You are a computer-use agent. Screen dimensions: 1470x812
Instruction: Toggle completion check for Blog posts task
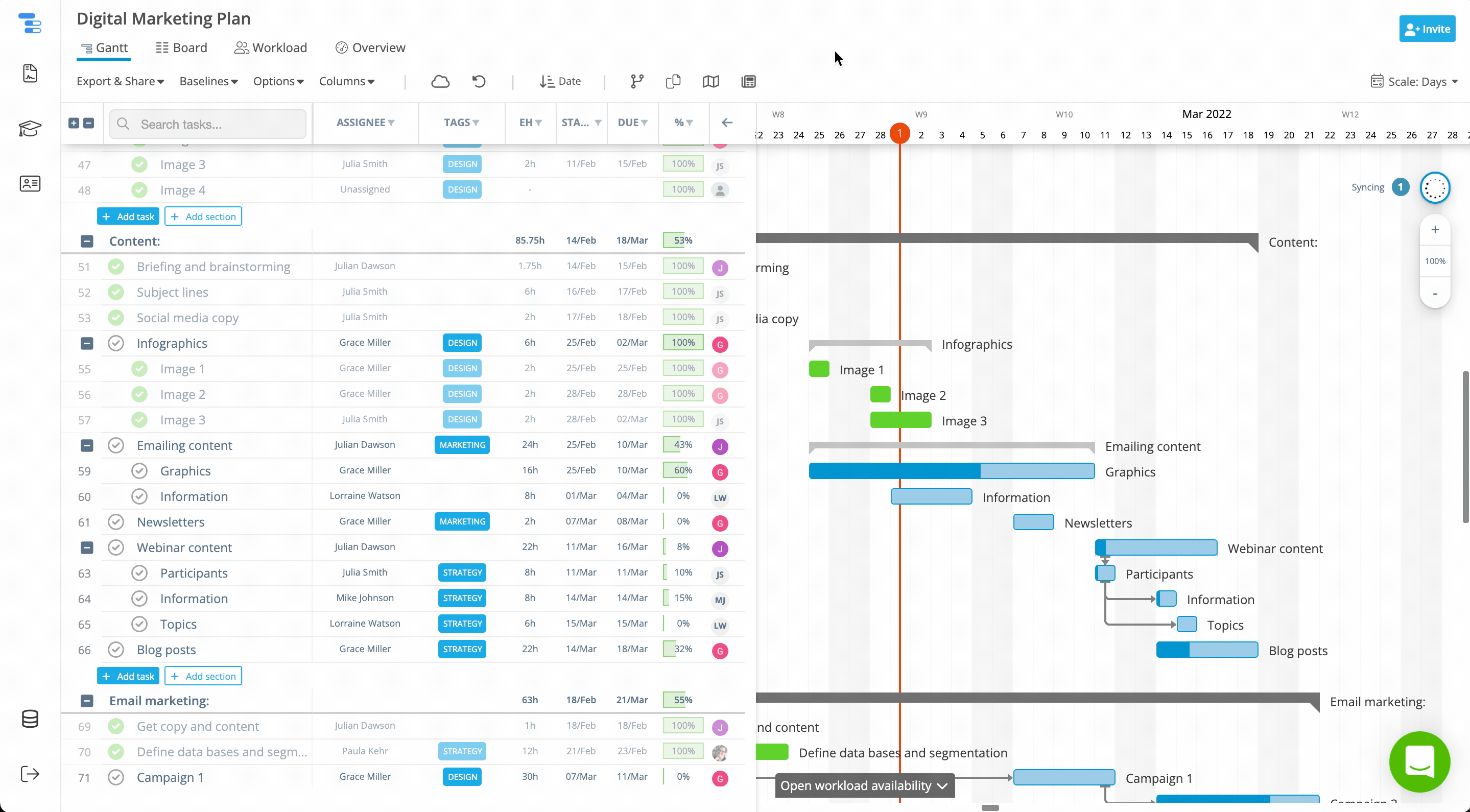pyautogui.click(x=116, y=650)
